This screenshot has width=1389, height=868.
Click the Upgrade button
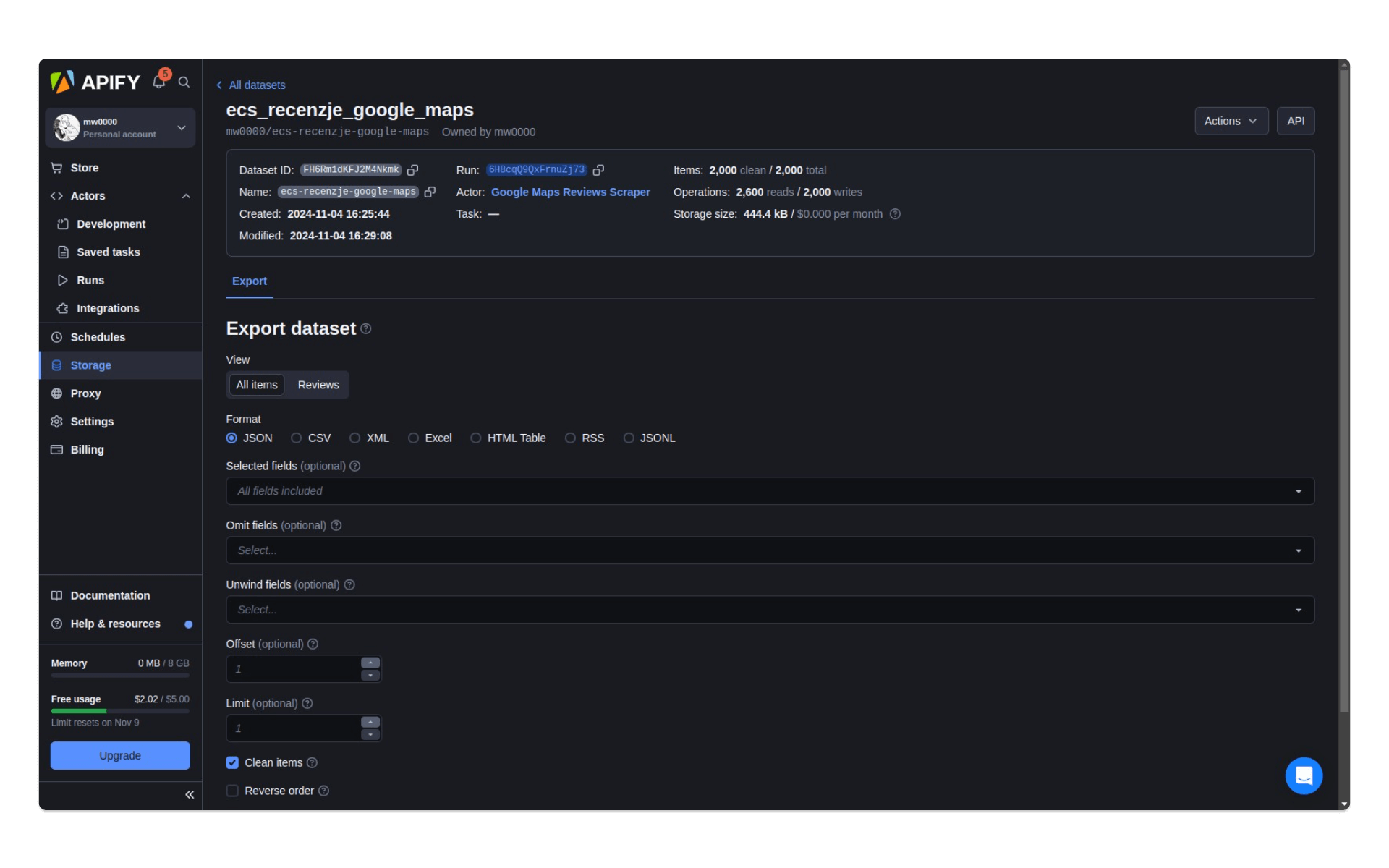tap(120, 756)
